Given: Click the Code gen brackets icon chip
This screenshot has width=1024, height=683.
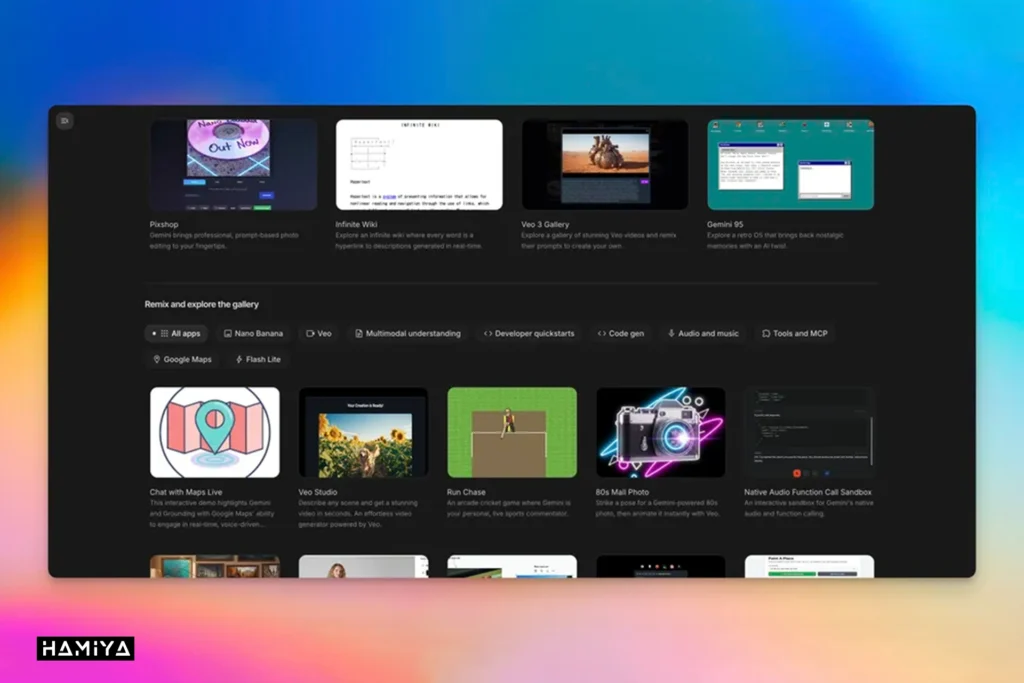Looking at the screenshot, I should pyautogui.click(x=601, y=333).
